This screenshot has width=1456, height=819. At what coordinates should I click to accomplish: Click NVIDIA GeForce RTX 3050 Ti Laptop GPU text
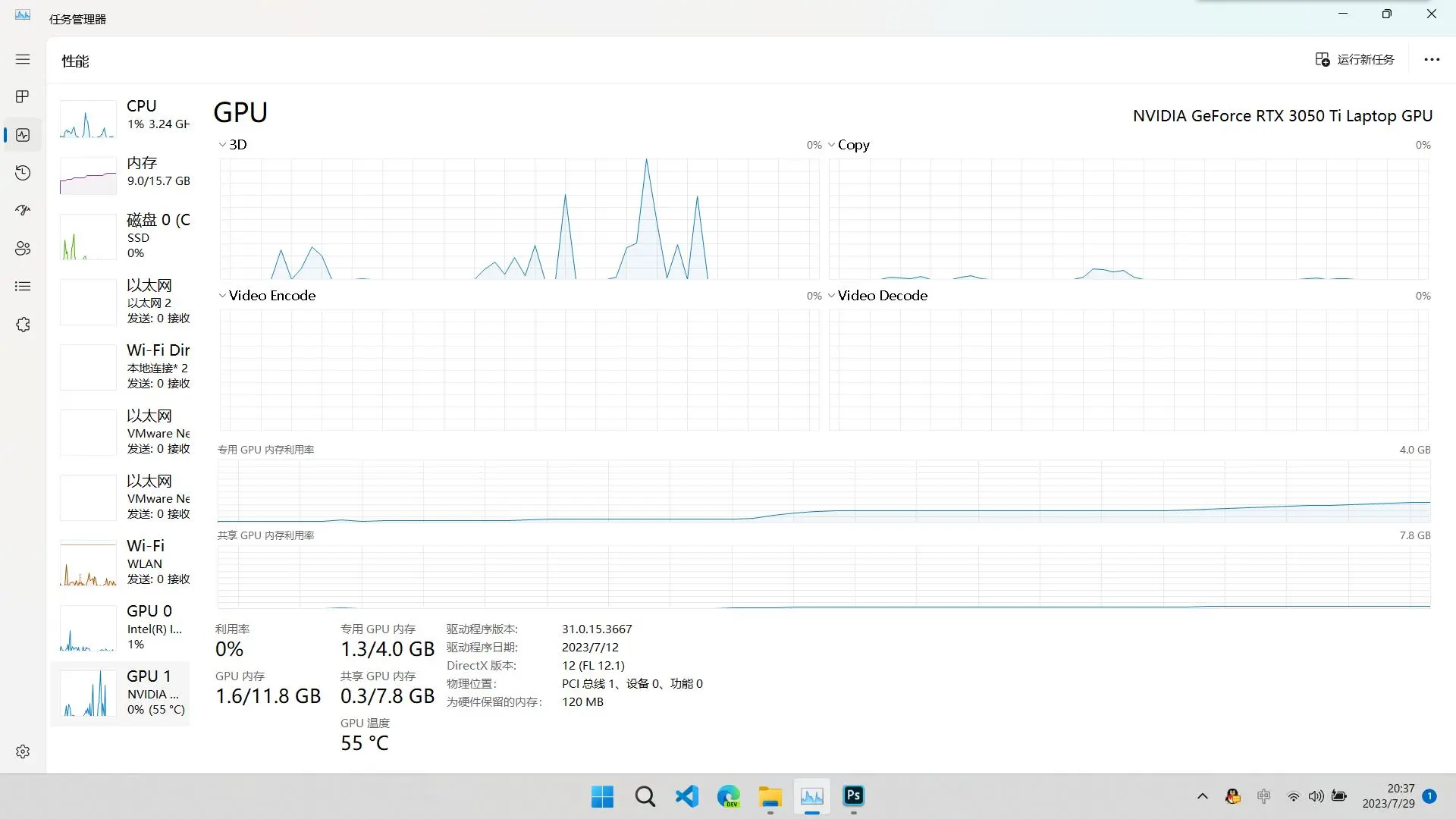pos(1282,116)
